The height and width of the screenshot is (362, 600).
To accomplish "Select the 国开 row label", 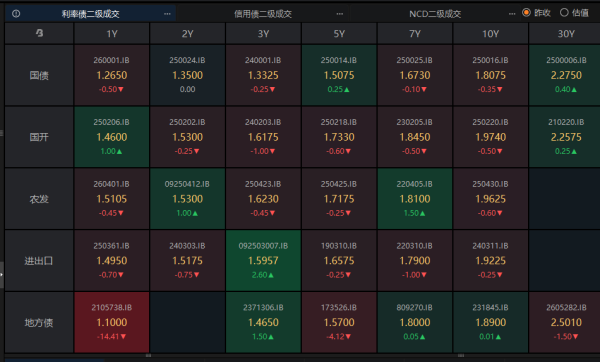I will 39,137.
